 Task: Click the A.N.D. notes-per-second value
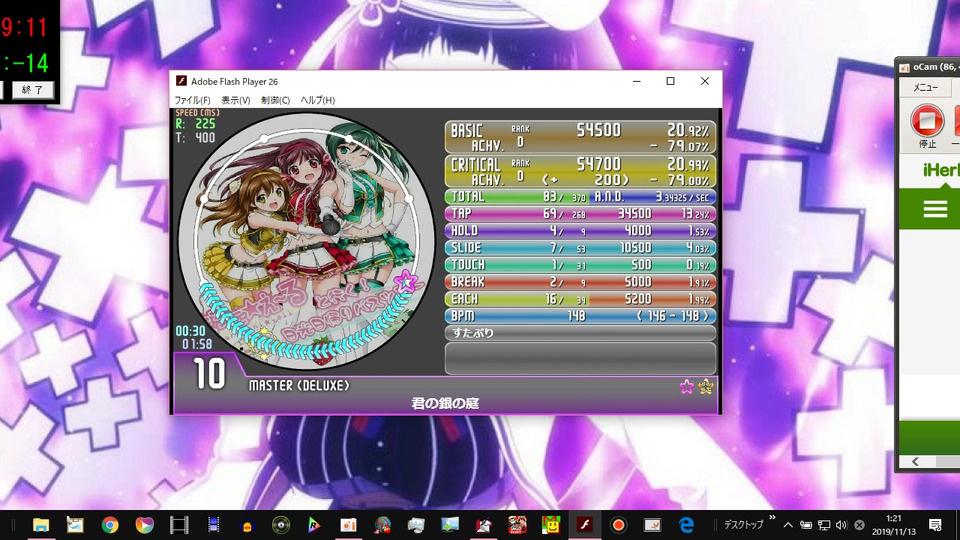(x=682, y=197)
